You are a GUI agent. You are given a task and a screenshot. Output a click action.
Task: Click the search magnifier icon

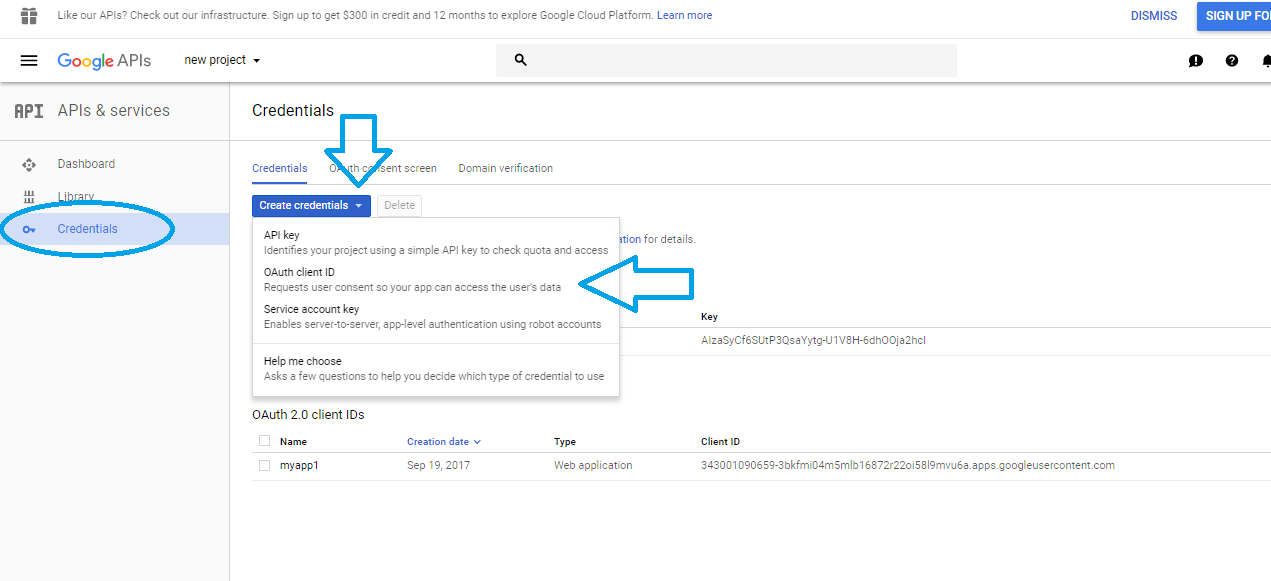[520, 60]
